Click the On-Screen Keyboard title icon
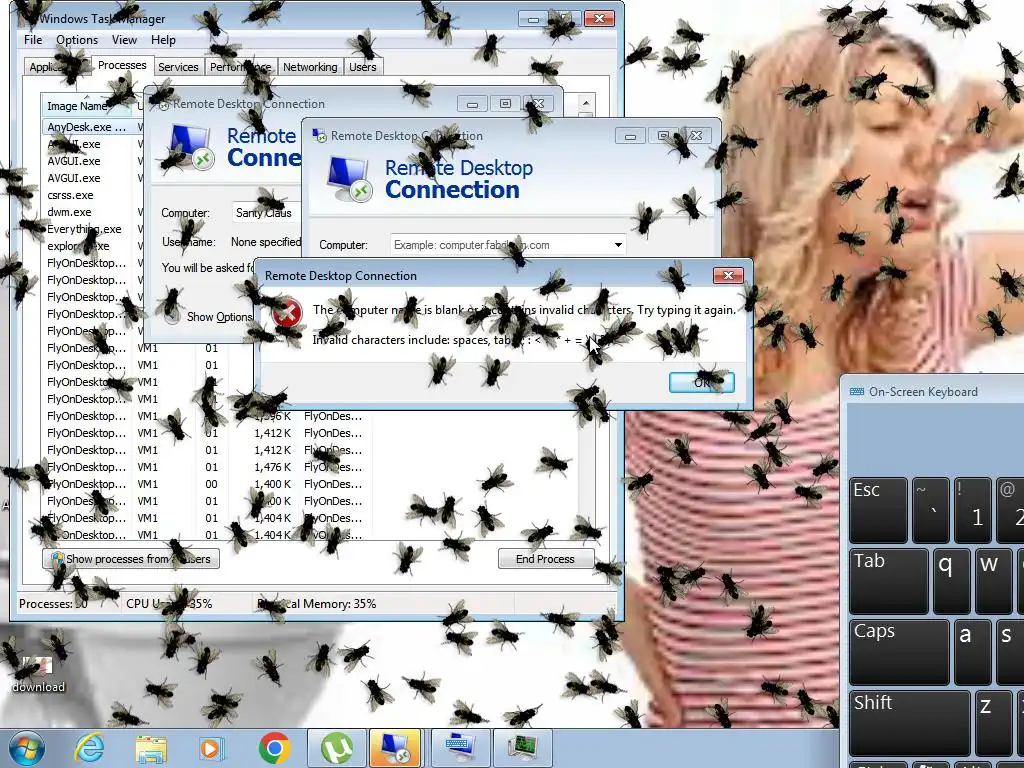The width and height of the screenshot is (1024, 768). tap(856, 392)
